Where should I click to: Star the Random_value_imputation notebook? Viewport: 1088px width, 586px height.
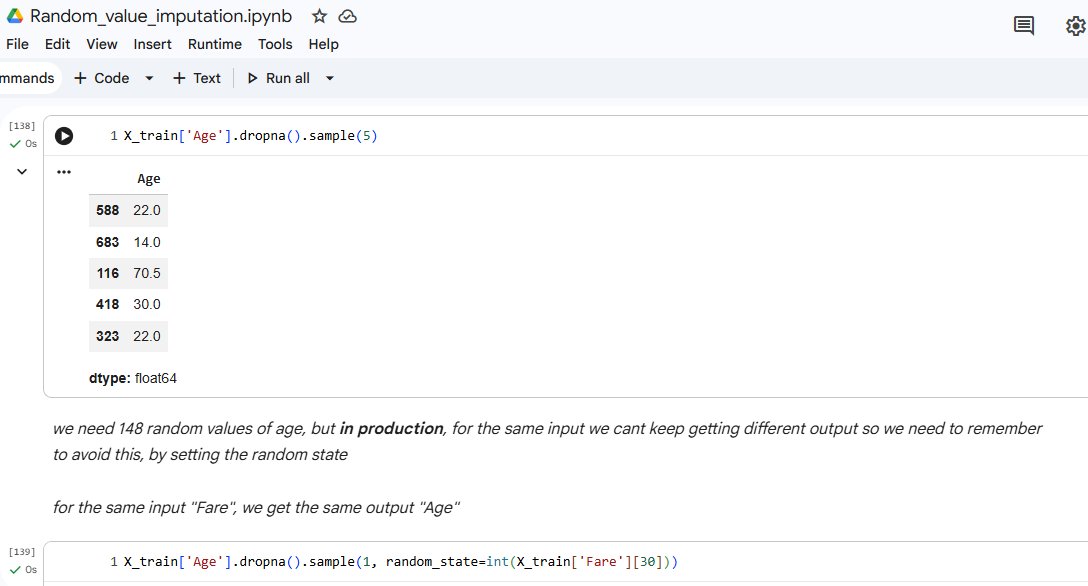[319, 16]
